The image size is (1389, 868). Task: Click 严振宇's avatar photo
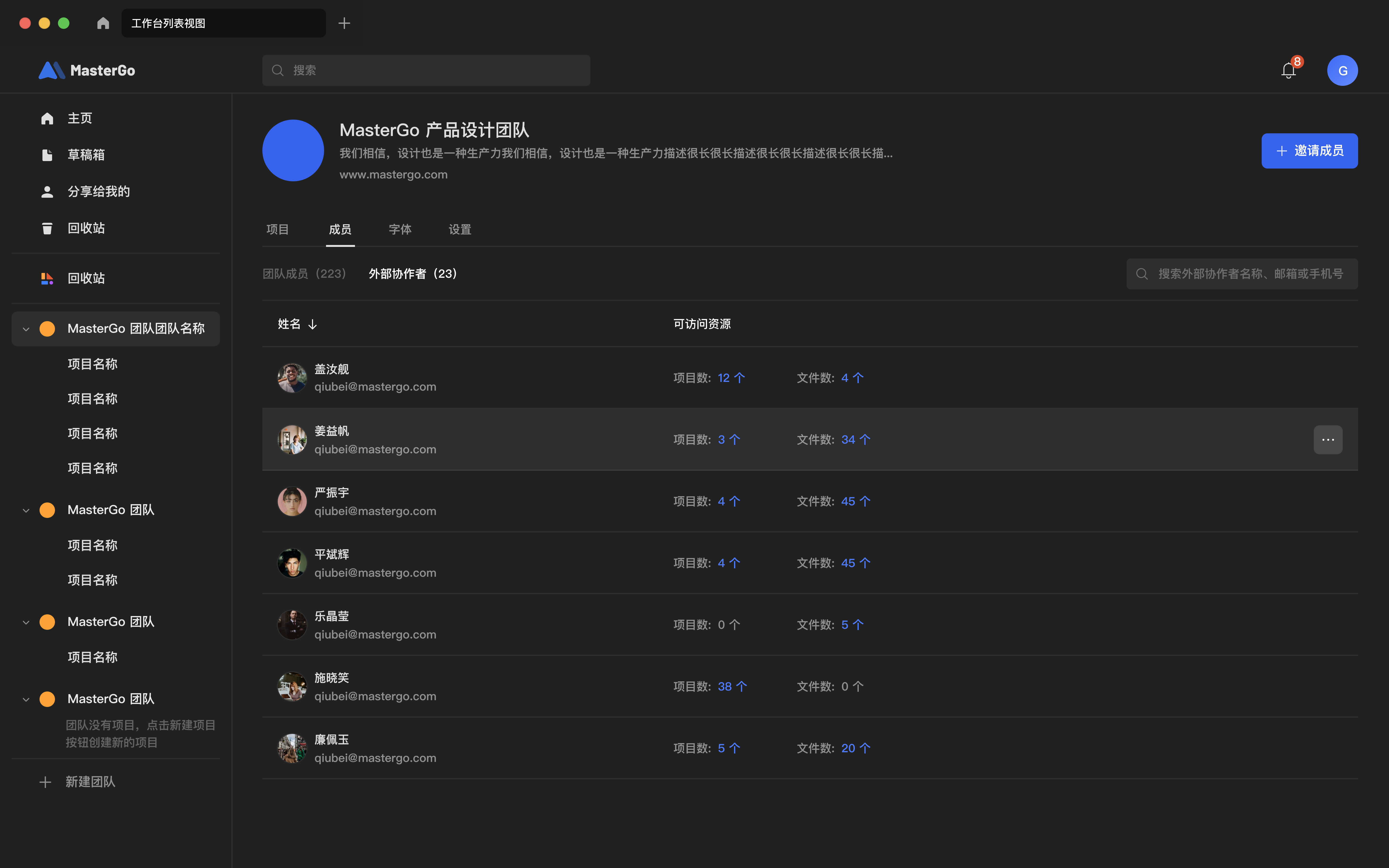pyautogui.click(x=292, y=501)
